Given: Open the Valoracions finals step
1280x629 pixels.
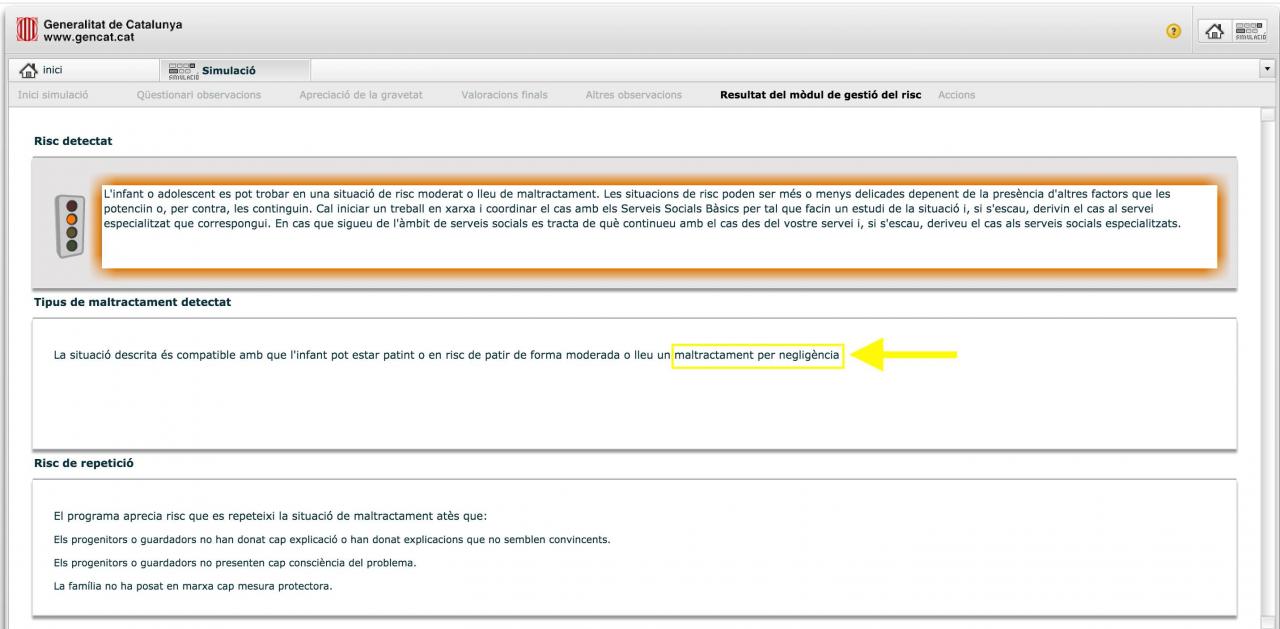Looking at the screenshot, I should coord(504,95).
